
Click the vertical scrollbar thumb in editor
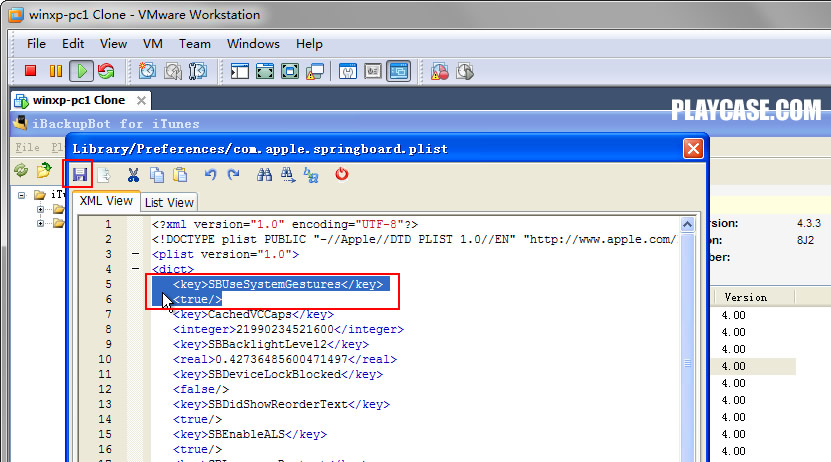point(687,363)
